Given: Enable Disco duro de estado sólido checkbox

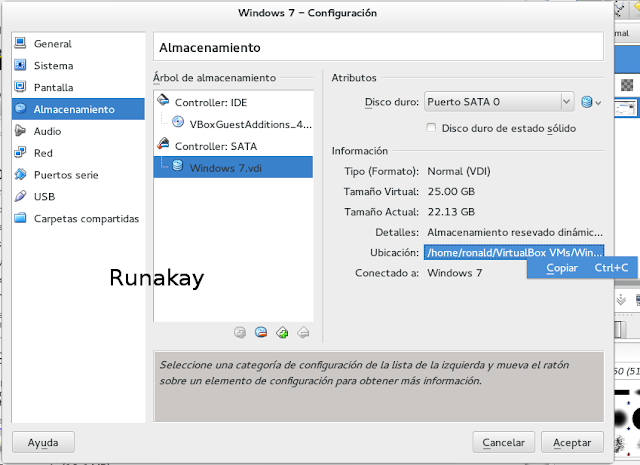Looking at the screenshot, I should click(x=431, y=128).
